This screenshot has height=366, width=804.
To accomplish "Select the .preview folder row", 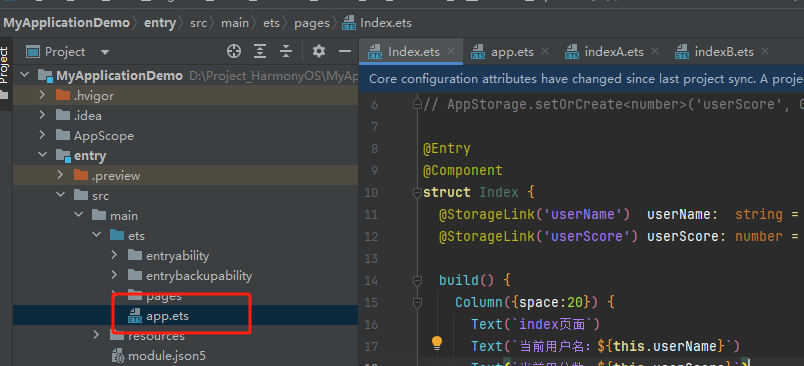I will click(x=185, y=175).
